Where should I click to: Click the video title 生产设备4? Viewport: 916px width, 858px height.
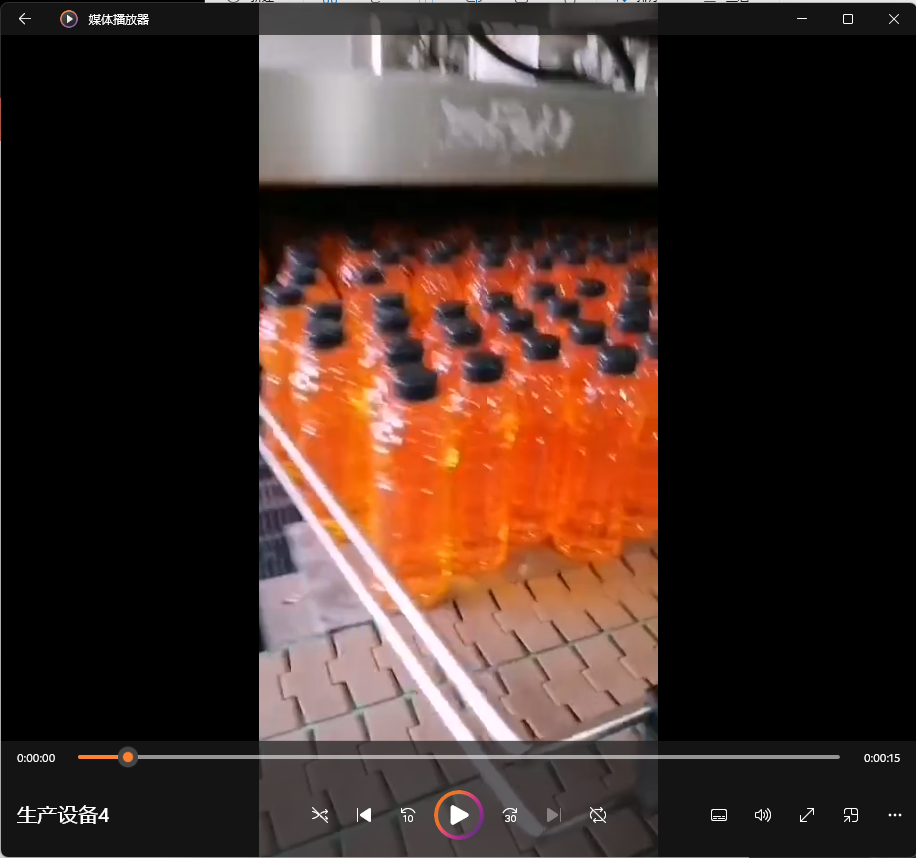63,815
